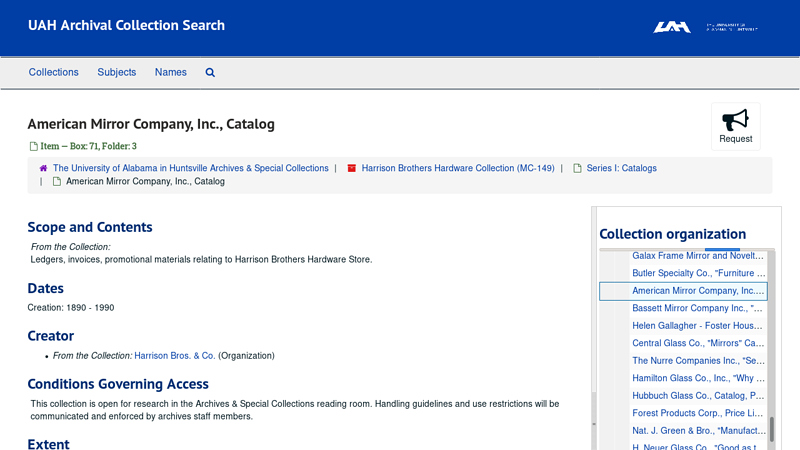Select Hamilton Glass Co., Inc. tree item

pos(697,378)
